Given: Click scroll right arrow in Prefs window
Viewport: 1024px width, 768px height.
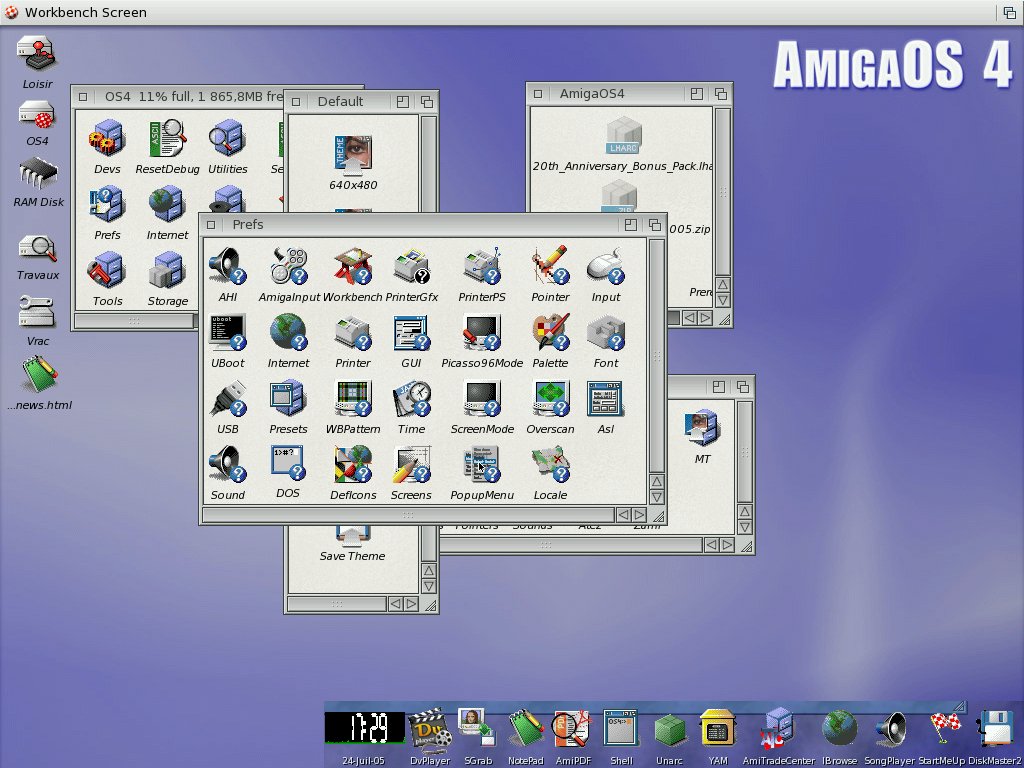Looking at the screenshot, I should click(639, 515).
